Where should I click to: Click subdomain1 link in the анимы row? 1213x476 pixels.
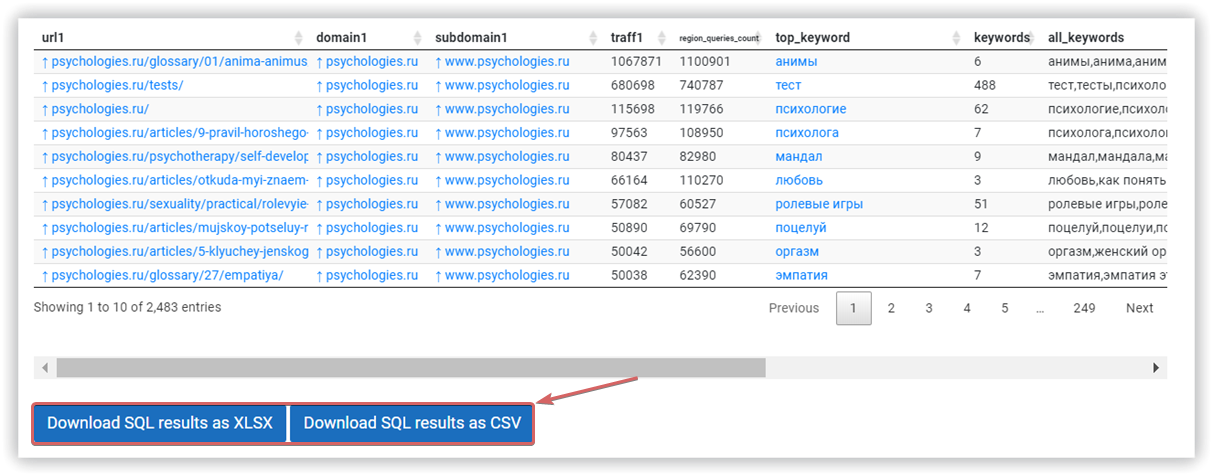[x=502, y=61]
